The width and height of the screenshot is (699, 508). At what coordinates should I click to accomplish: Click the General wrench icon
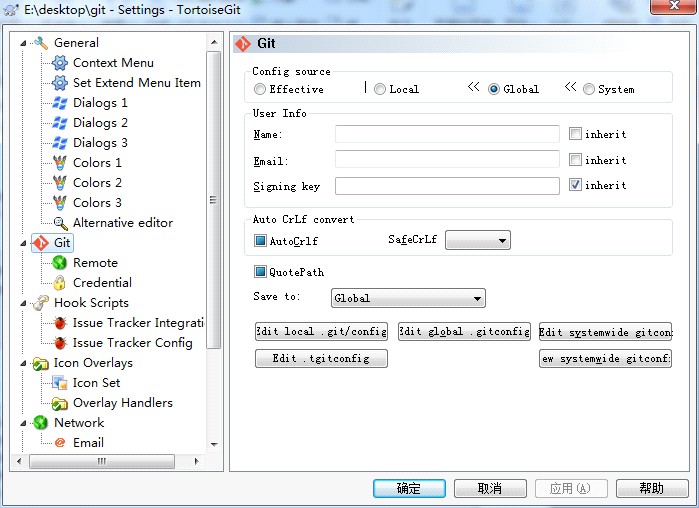point(41,43)
